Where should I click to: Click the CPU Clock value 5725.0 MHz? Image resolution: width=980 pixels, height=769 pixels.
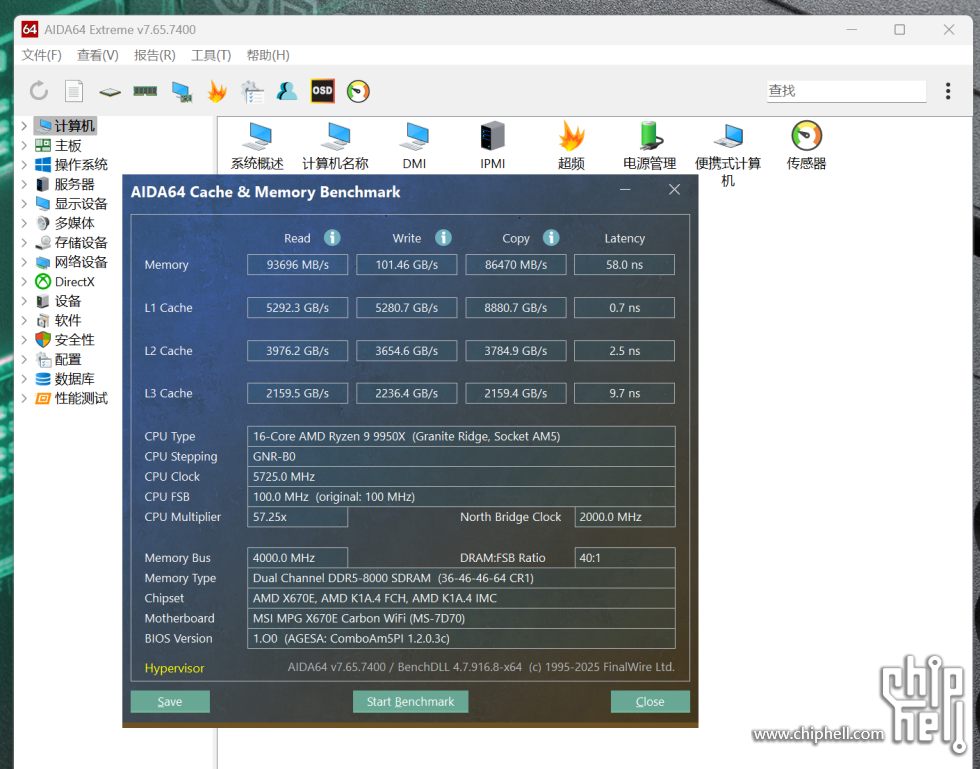[x=461, y=476]
